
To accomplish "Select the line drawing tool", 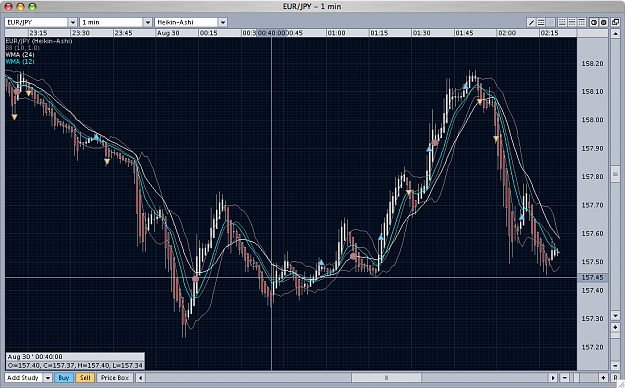I will (531, 22).
